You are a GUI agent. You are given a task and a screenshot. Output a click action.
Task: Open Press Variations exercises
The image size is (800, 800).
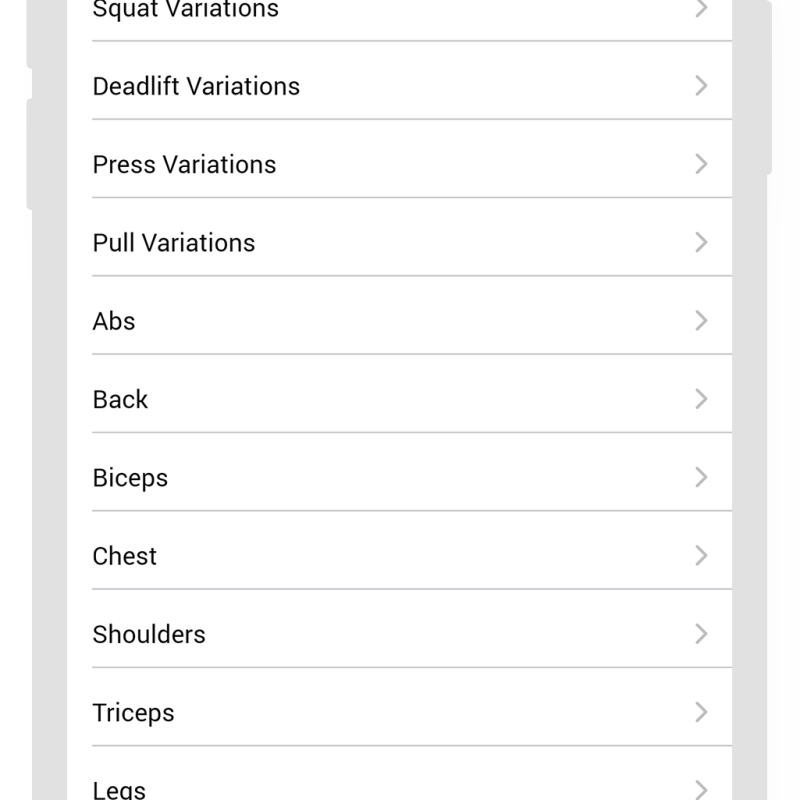400,164
